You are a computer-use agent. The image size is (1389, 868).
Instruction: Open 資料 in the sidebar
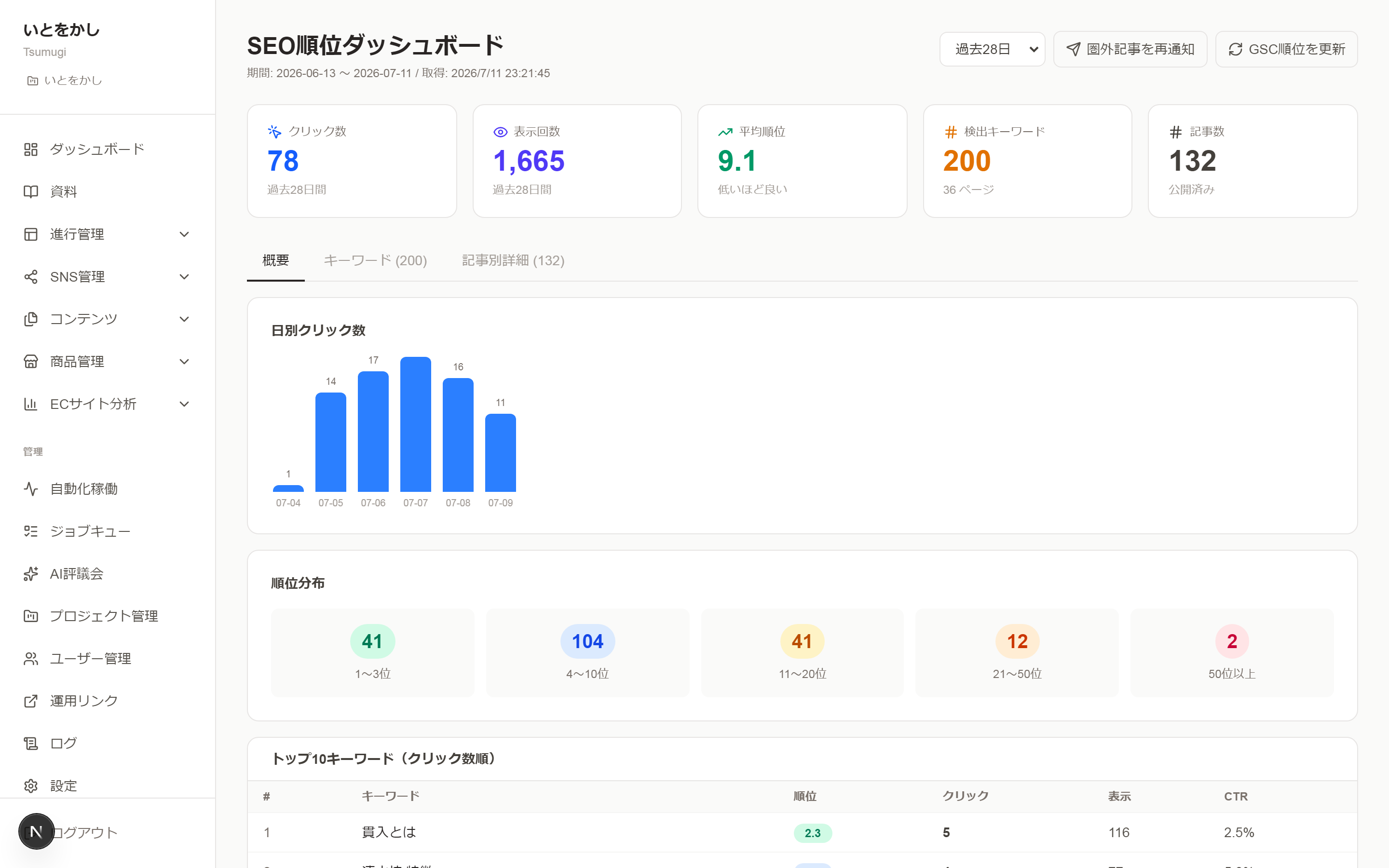[x=108, y=192]
